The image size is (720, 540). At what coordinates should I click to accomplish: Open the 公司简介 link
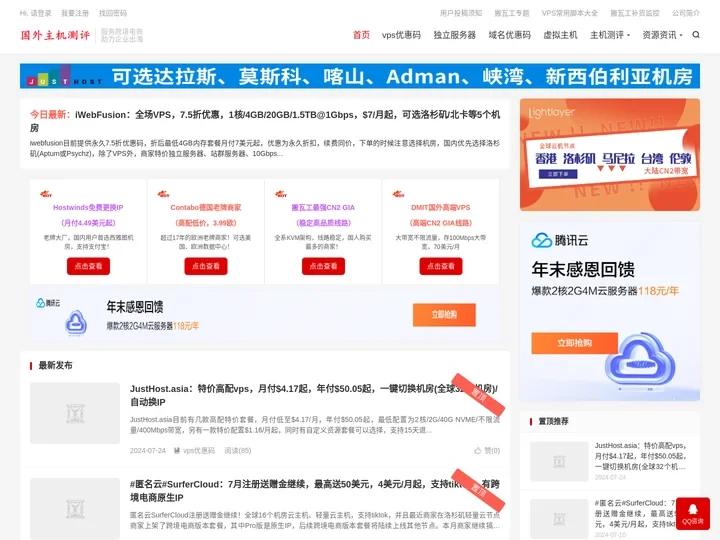686,13
